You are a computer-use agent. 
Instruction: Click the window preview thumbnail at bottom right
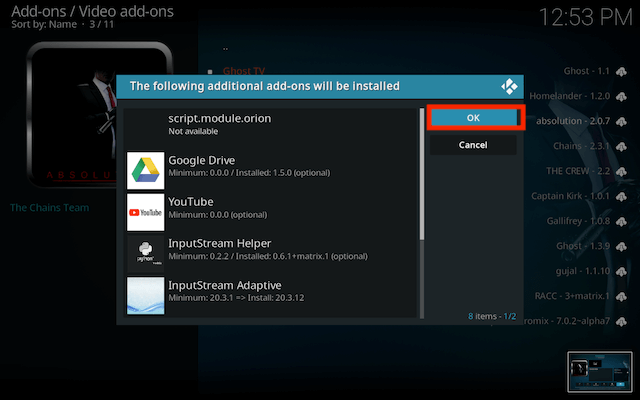click(600, 371)
